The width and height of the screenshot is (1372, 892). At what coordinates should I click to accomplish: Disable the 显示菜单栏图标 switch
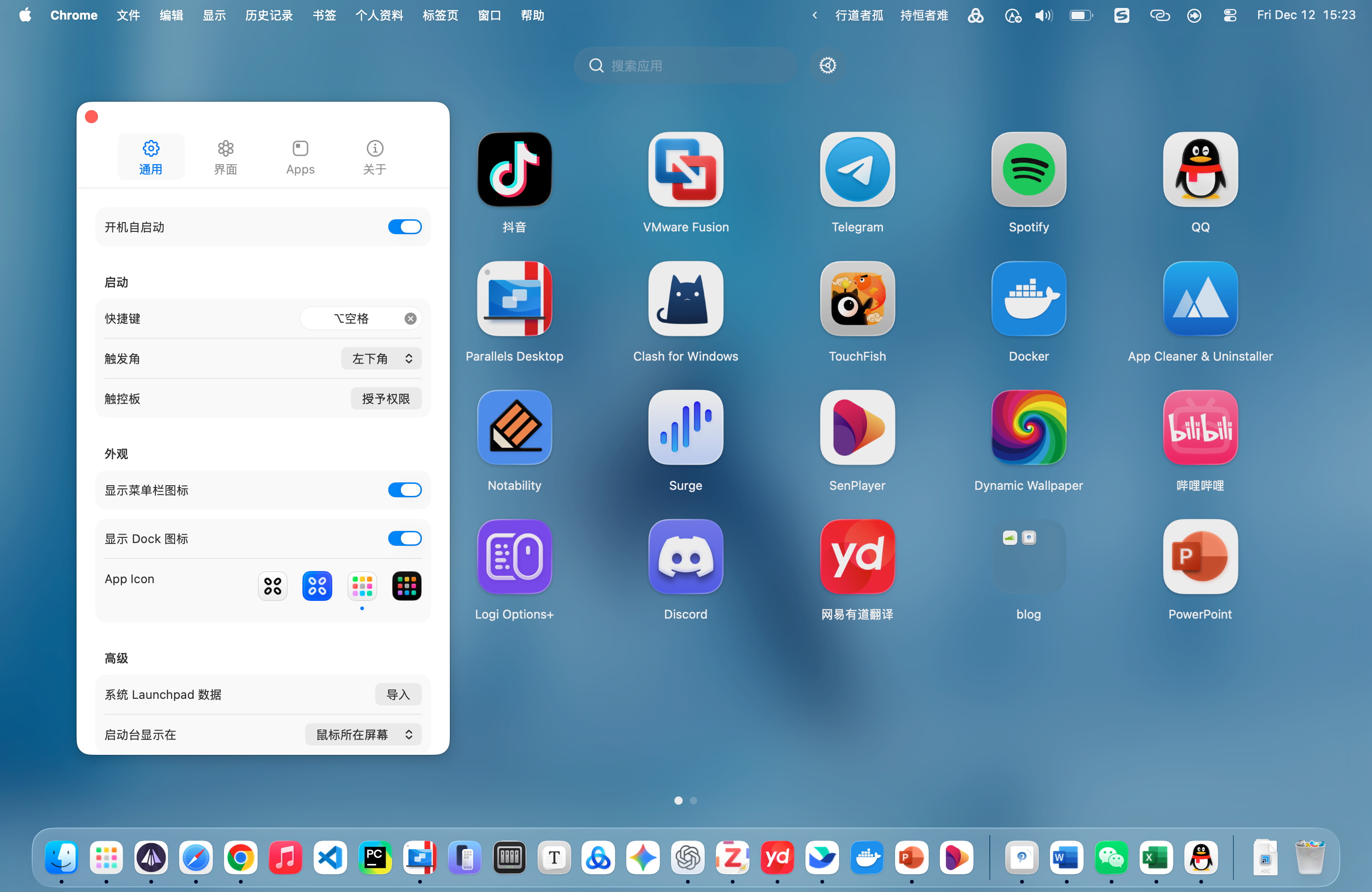pos(405,490)
